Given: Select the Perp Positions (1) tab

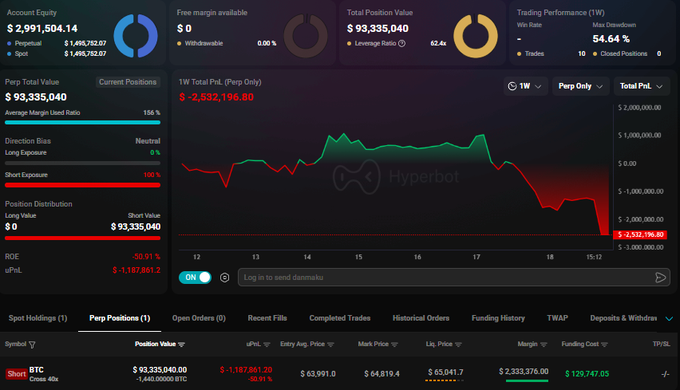Looking at the screenshot, I should click(120, 318).
